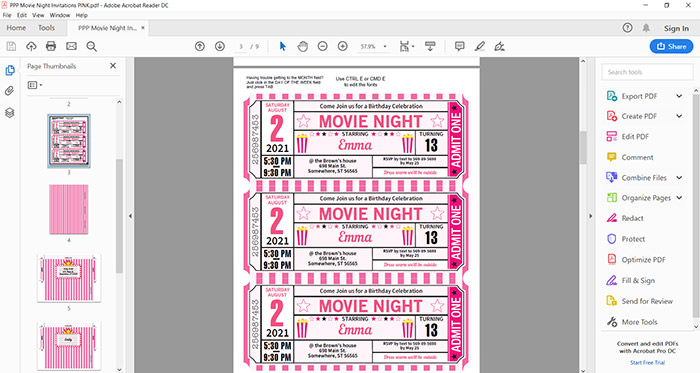
Task: Open the Window menu
Action: pos(60,15)
